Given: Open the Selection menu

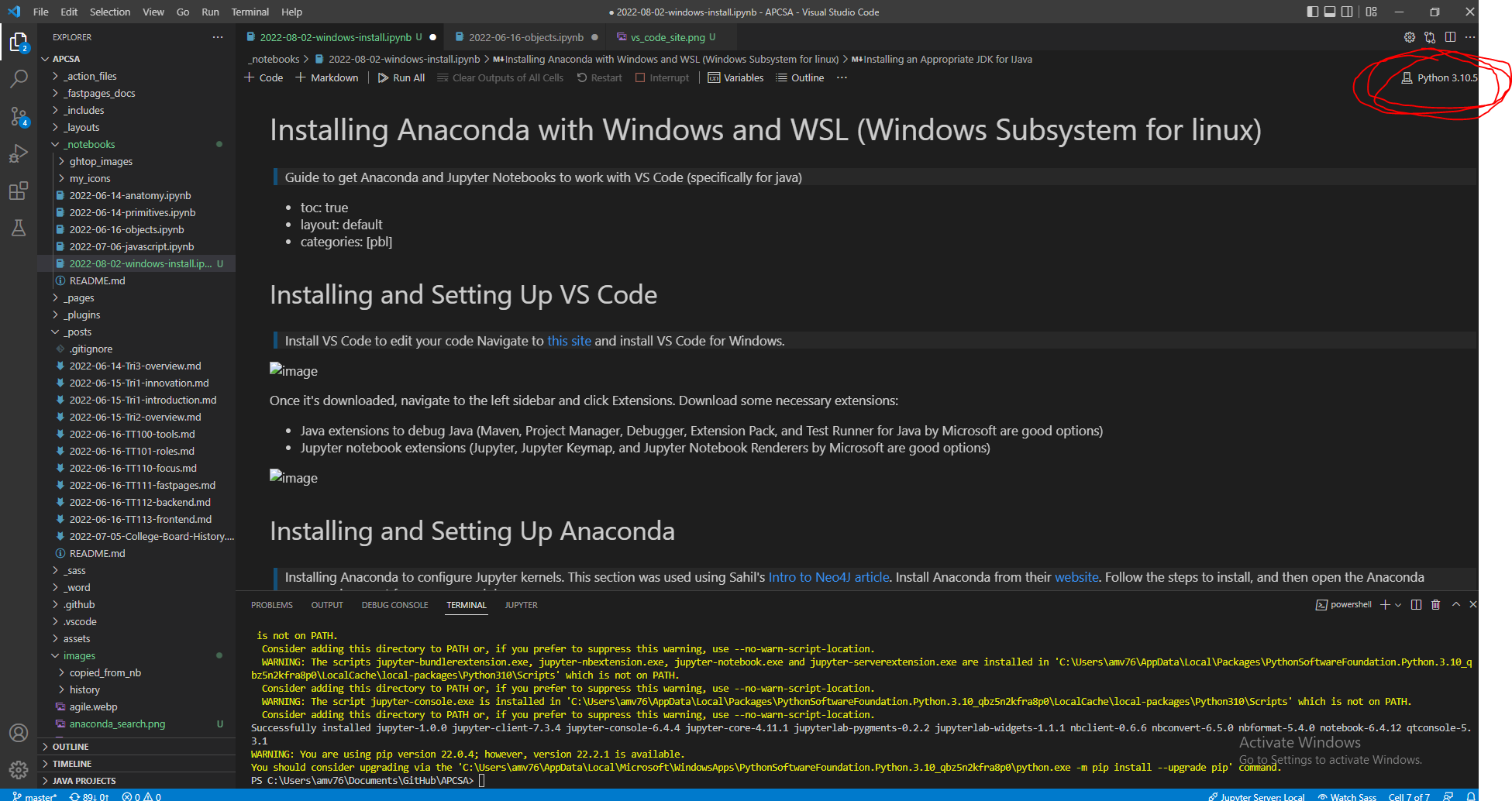Looking at the screenshot, I should (110, 12).
